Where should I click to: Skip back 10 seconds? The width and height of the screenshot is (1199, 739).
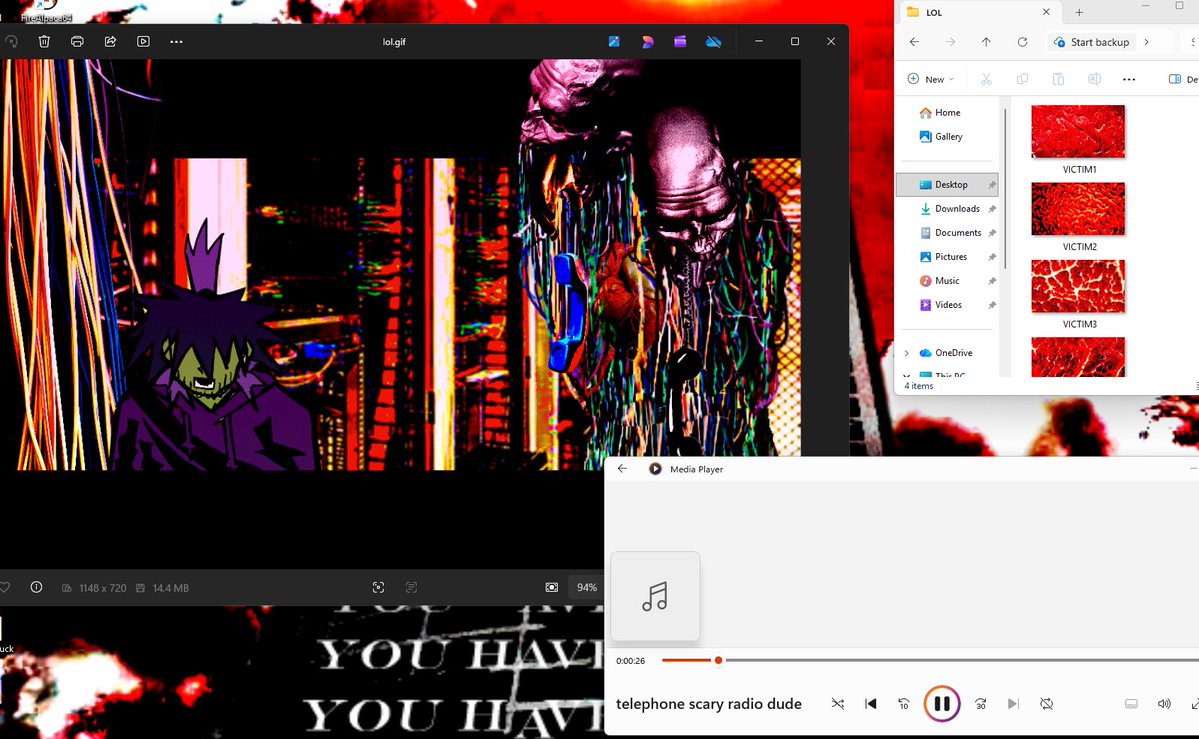(x=904, y=704)
